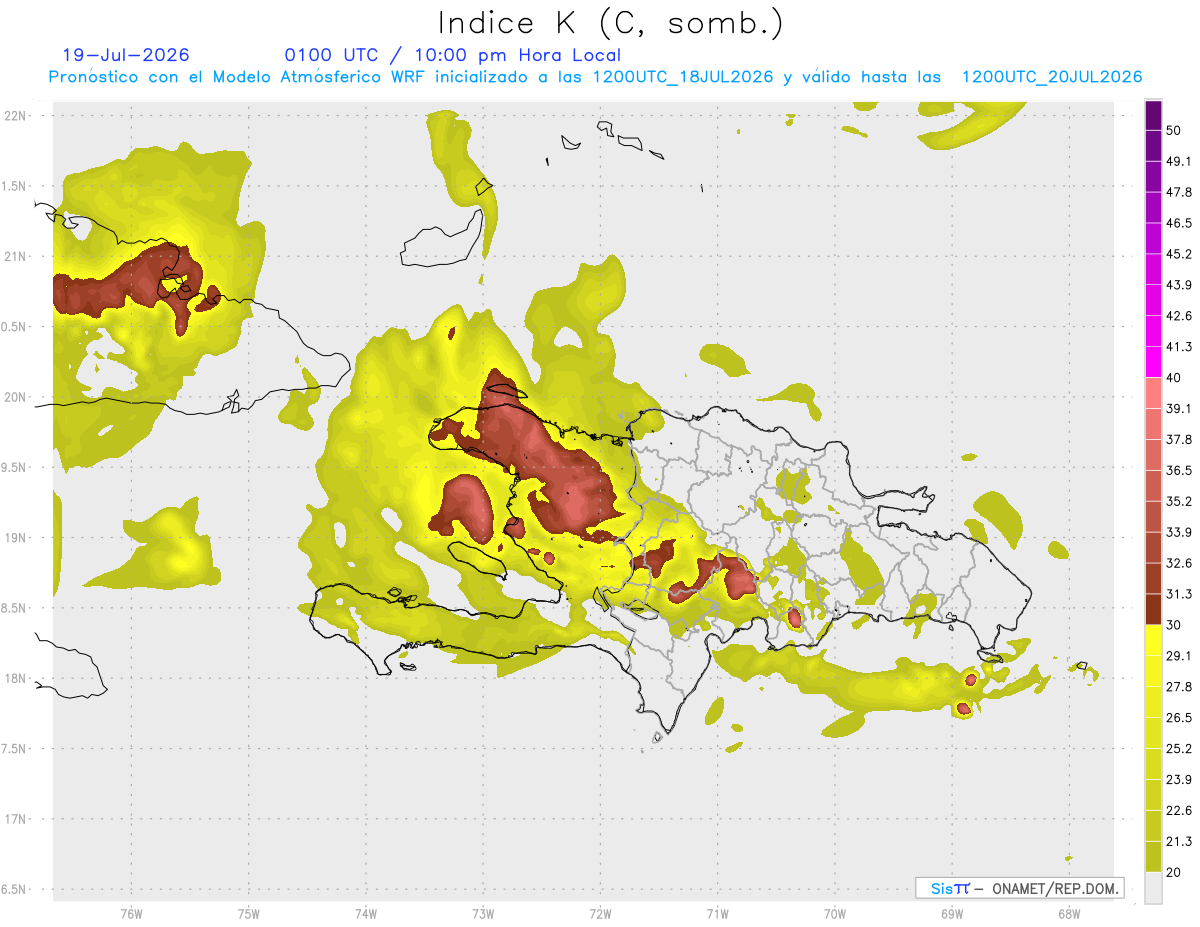Click the "31.3" colorbar value
Viewport: 1200px width, 927px height.
1179,594
